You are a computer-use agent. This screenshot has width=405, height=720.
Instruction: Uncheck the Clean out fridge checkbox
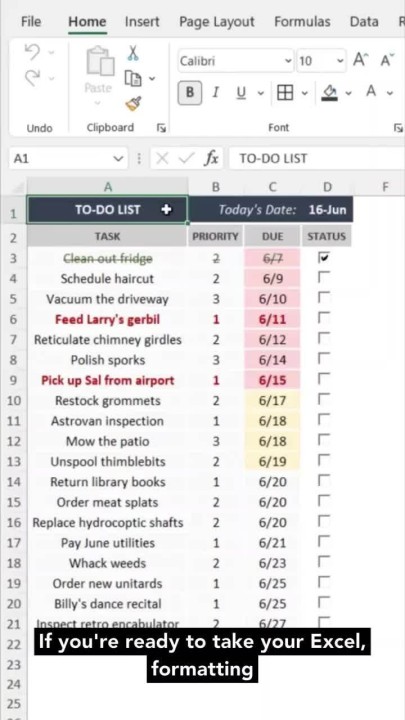(324, 258)
